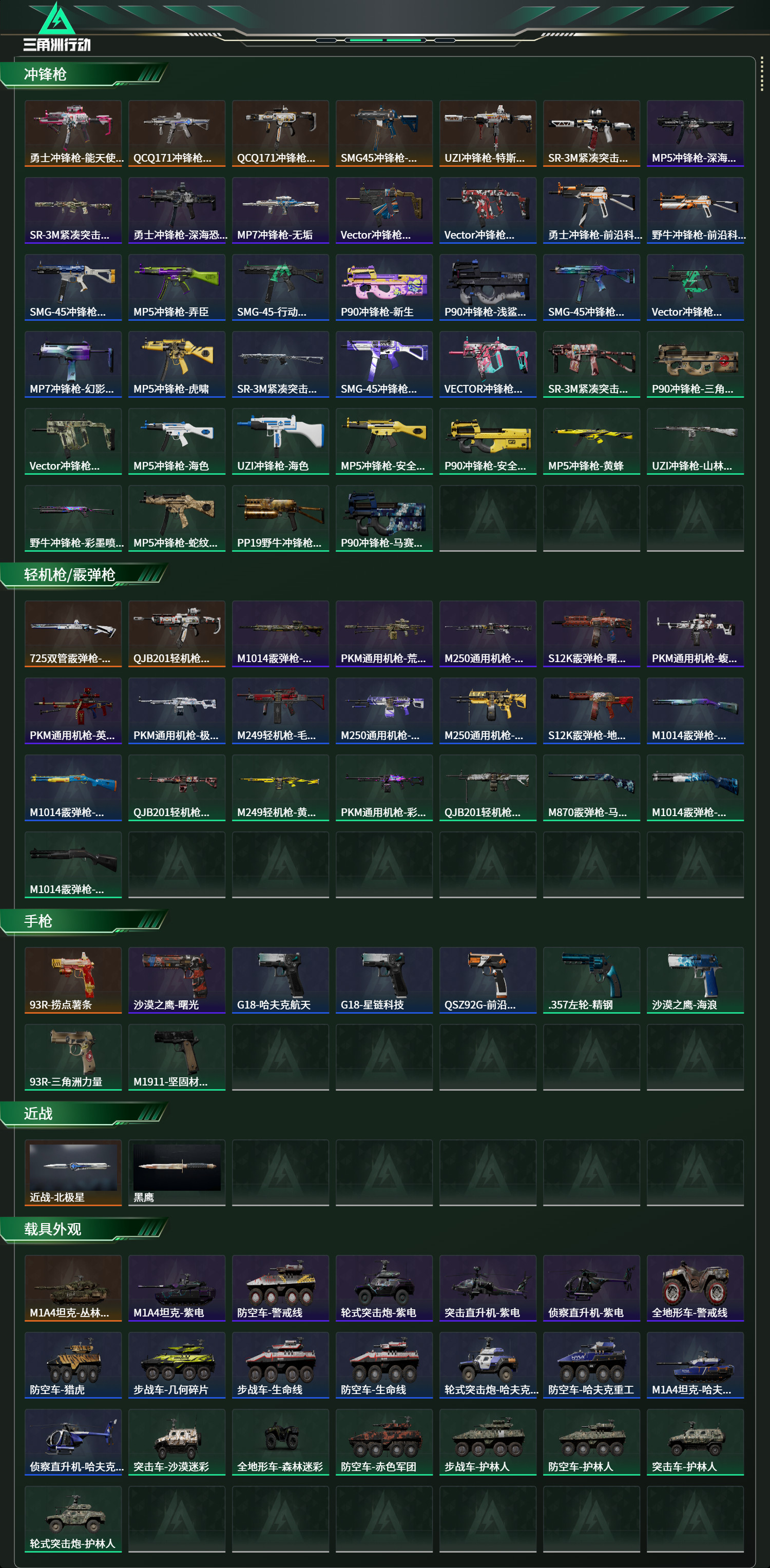Choose the UZI冲锋枪-海色 item

pos(281,441)
